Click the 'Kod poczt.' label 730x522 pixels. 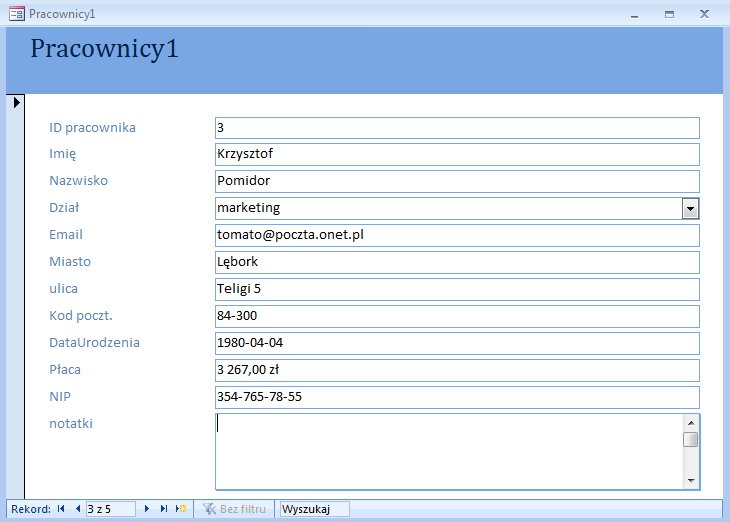coord(81,316)
